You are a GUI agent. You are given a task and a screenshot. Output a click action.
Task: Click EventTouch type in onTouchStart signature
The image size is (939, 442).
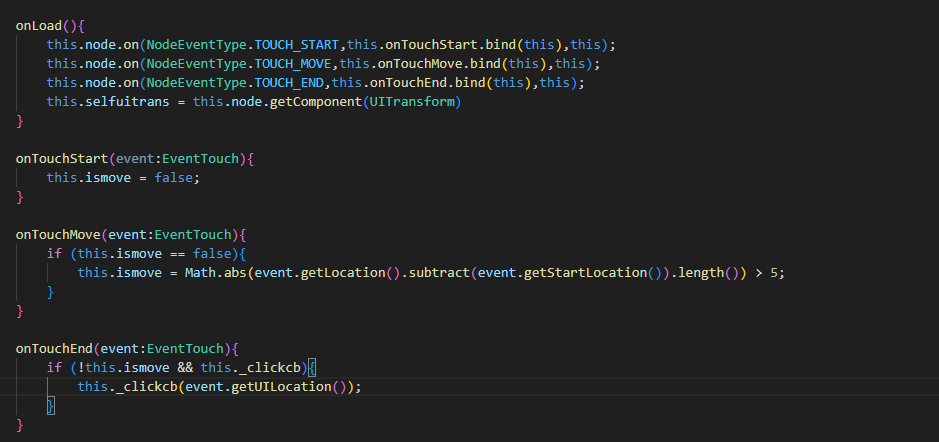point(201,159)
